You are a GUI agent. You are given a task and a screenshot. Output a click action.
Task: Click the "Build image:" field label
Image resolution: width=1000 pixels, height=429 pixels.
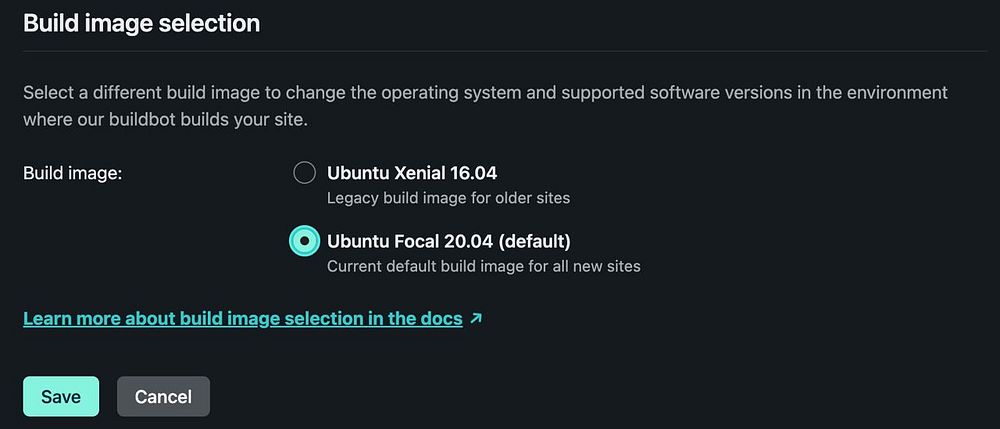coord(72,173)
